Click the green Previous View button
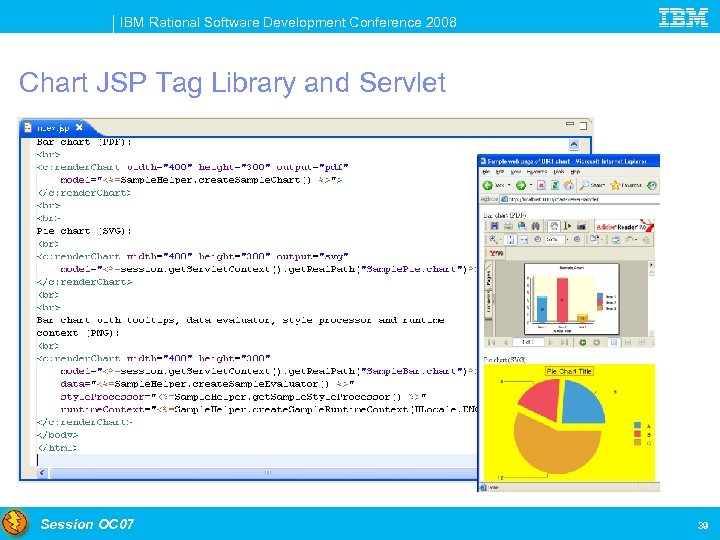The width and height of the screenshot is (720, 540). (x=583, y=343)
